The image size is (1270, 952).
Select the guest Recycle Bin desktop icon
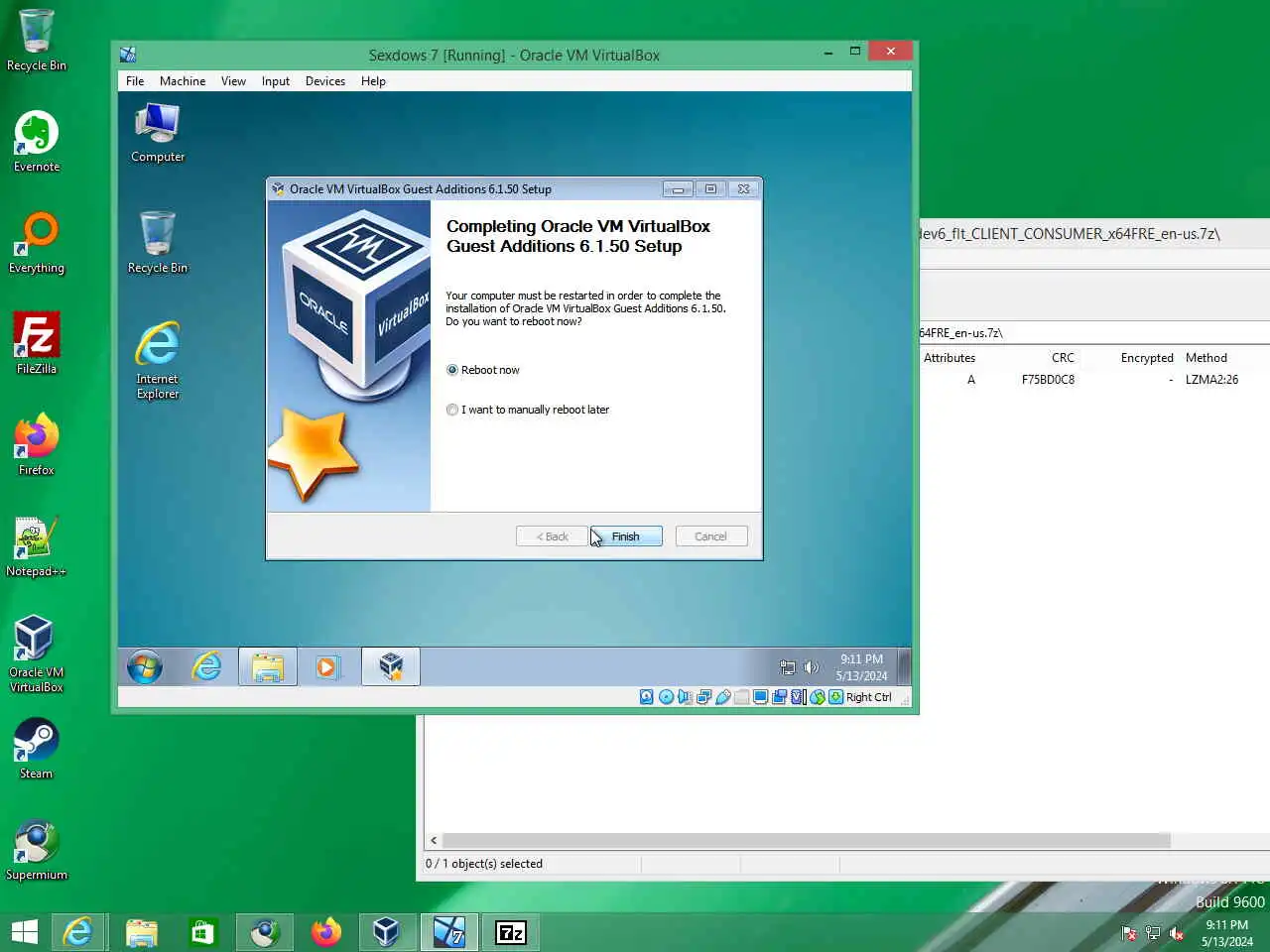pyautogui.click(x=158, y=243)
